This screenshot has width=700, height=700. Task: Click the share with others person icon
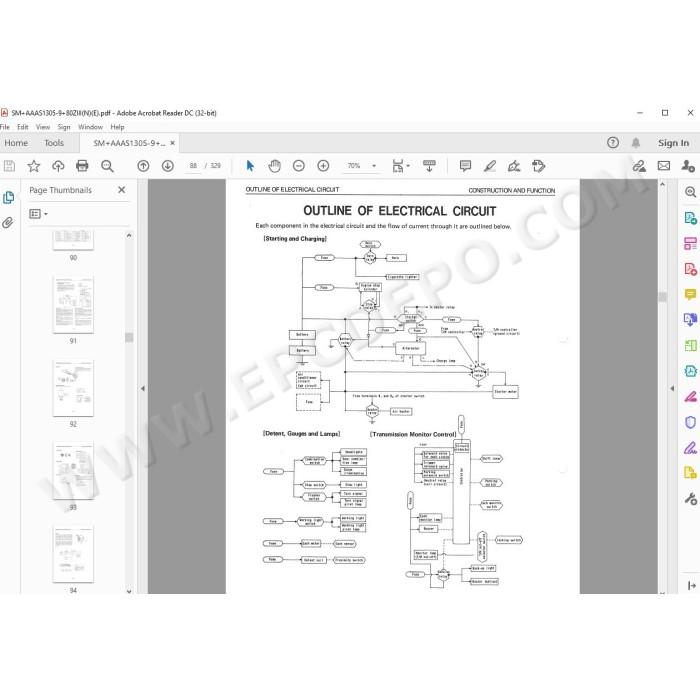(x=688, y=166)
